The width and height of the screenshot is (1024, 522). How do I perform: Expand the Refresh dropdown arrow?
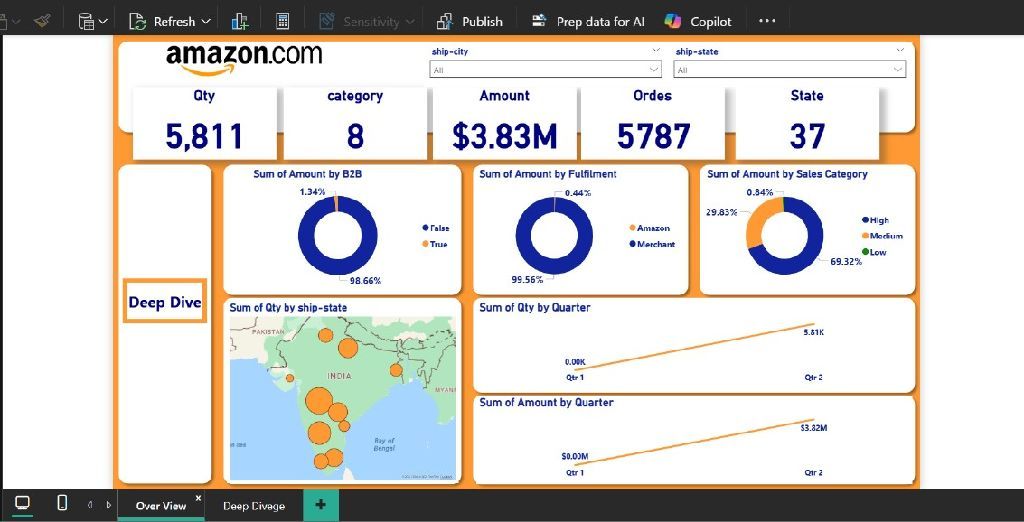tap(206, 21)
